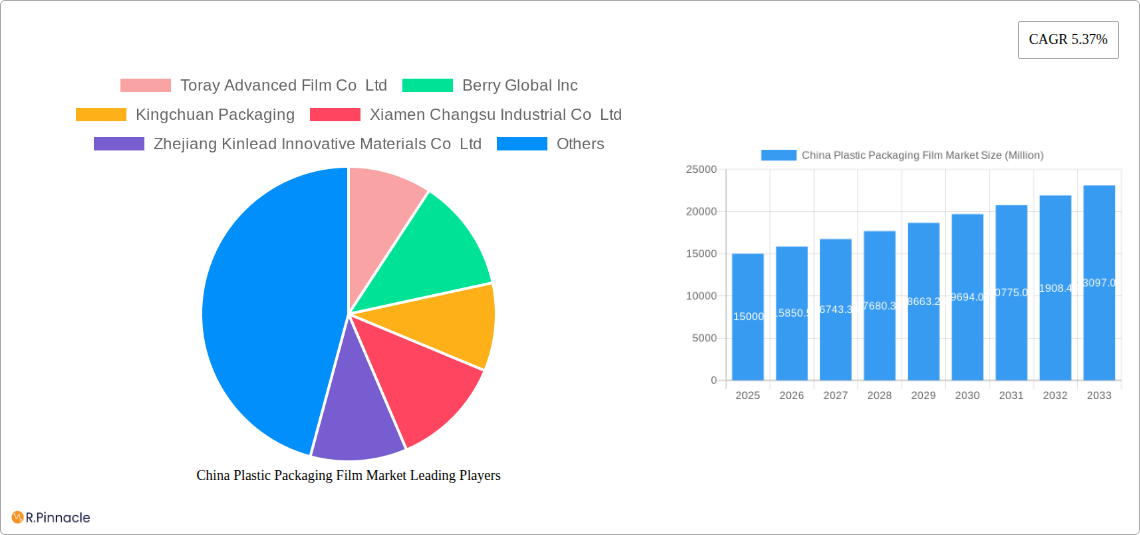Toggle Kingchuan Packaging legend label
This screenshot has width=1140, height=535.
pyautogui.click(x=215, y=115)
